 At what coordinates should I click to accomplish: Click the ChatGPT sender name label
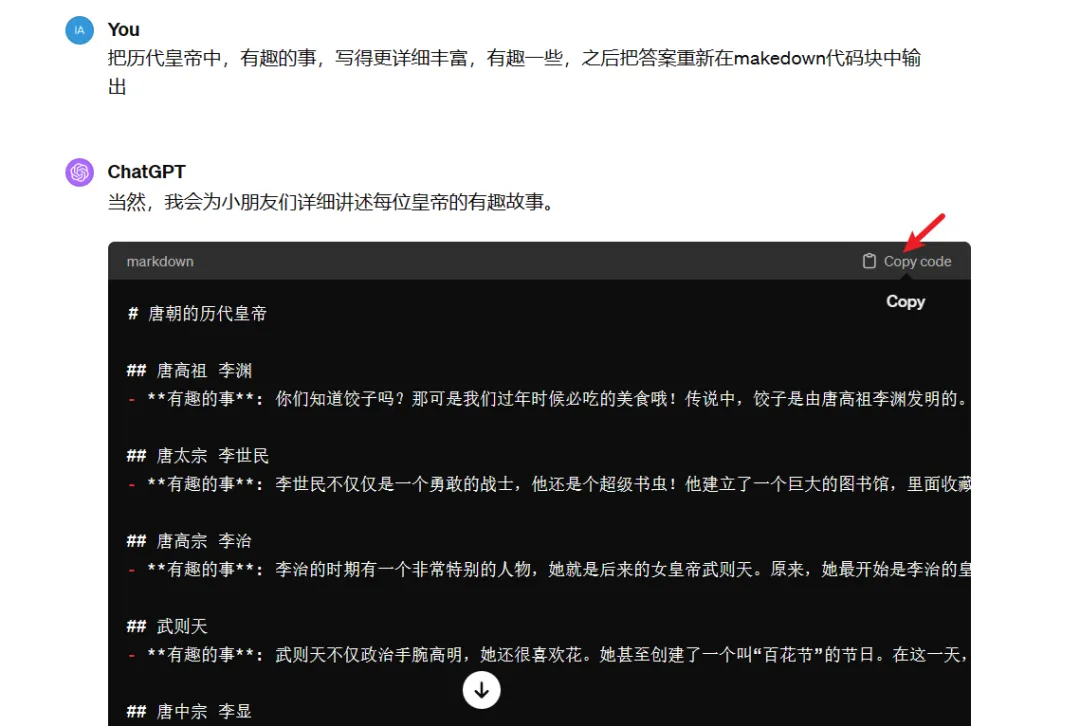pyautogui.click(x=146, y=172)
